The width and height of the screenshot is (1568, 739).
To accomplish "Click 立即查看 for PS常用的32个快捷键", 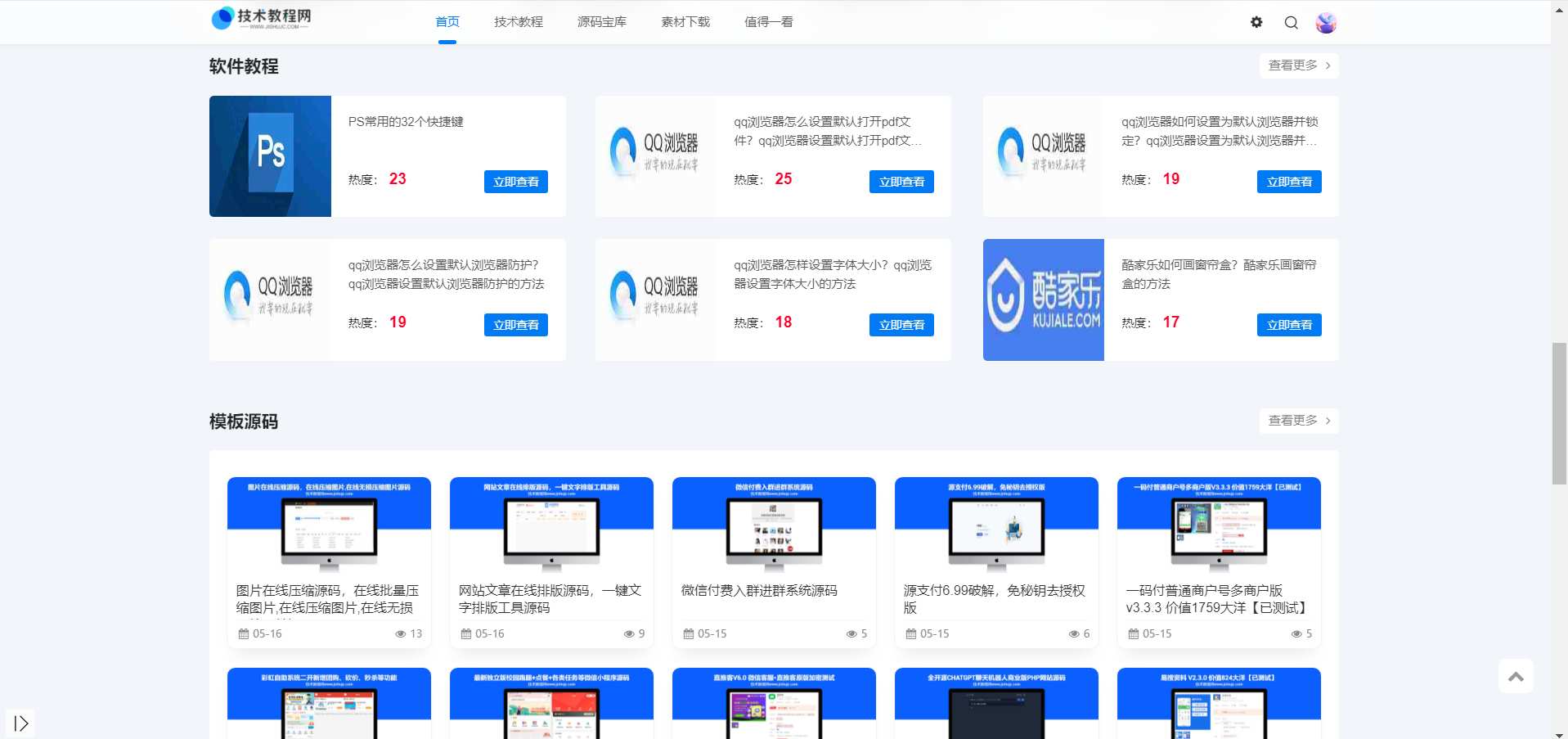I will click(x=515, y=182).
